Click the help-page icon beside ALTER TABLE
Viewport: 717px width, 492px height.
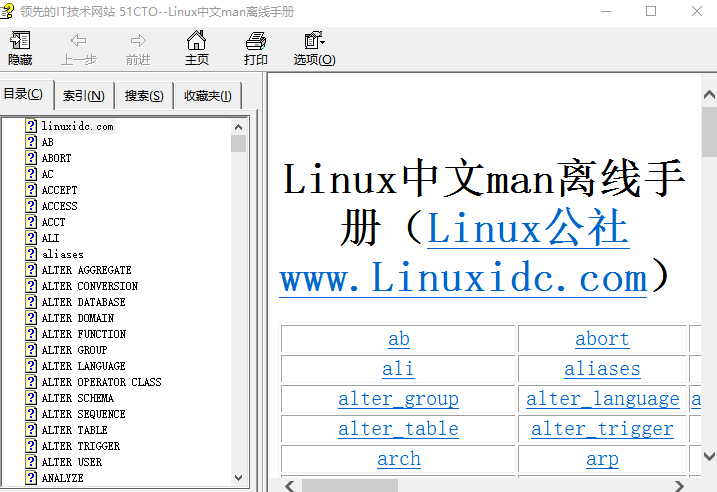click(32, 430)
